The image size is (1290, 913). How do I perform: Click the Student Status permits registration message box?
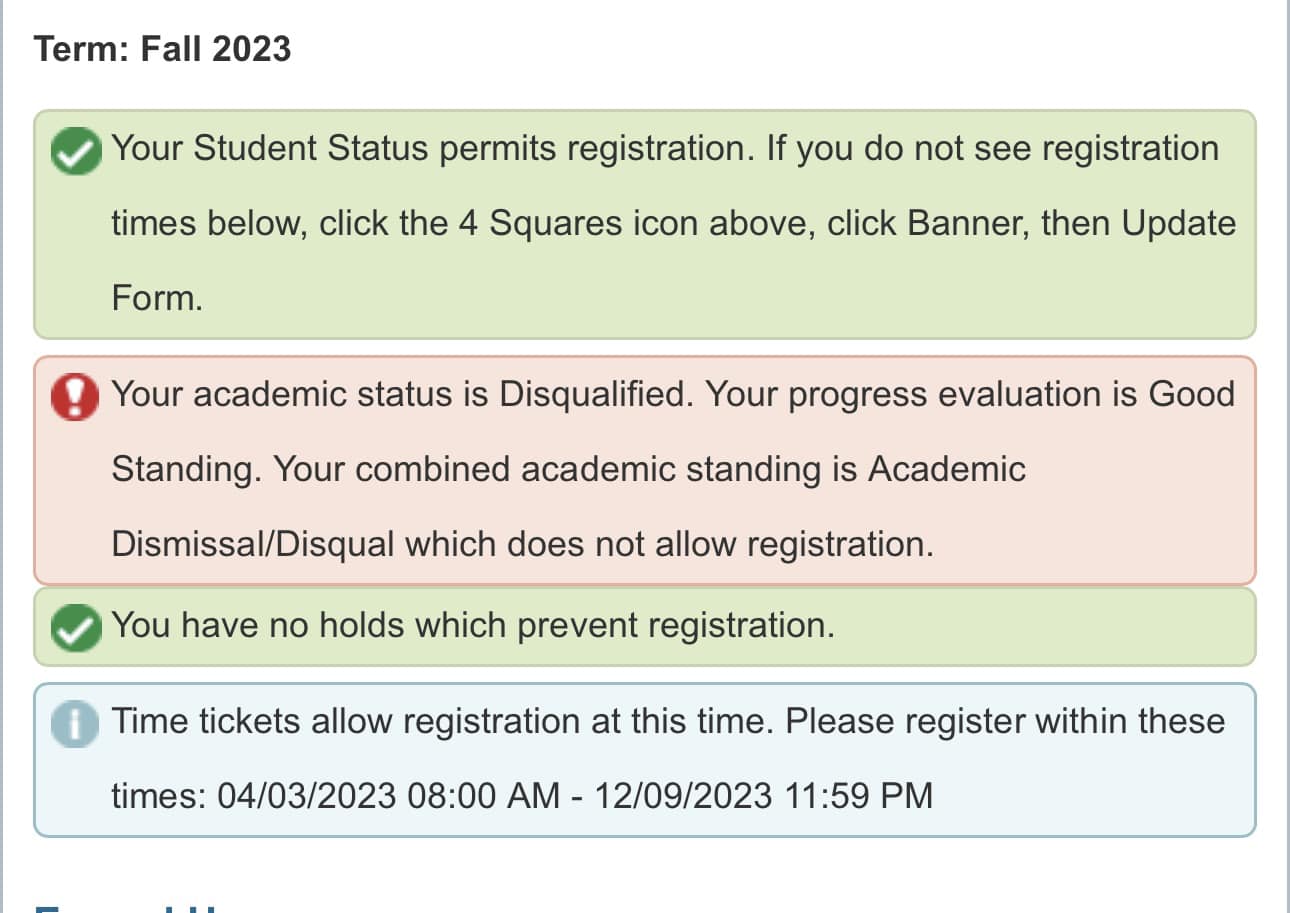point(644,224)
